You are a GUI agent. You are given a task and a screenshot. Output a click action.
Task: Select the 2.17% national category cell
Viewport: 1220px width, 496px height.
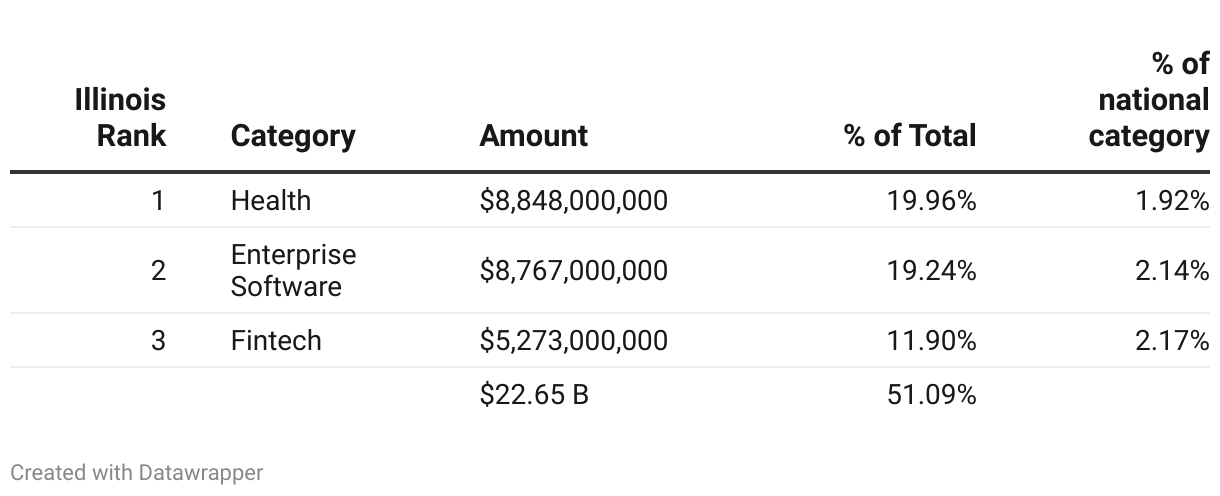1172,340
